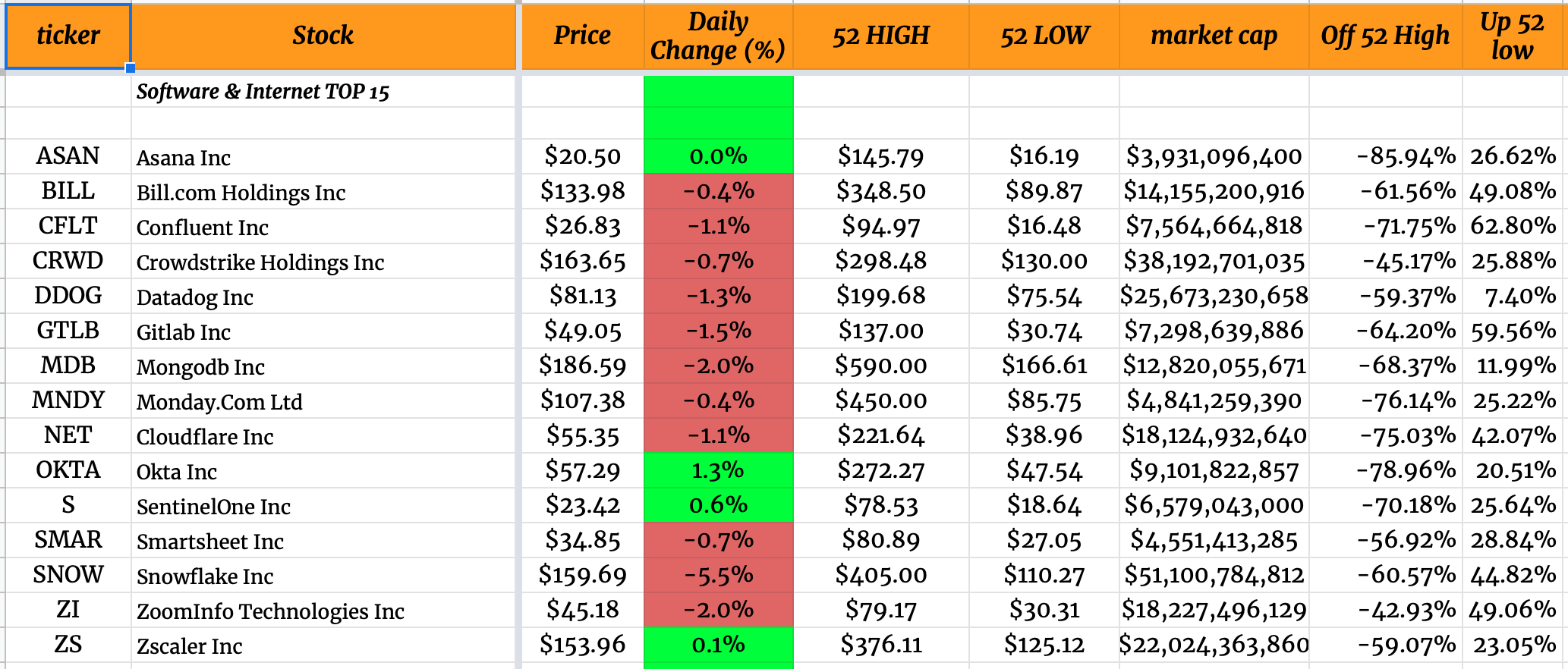Image resolution: width=1568 pixels, height=669 pixels.
Task: Click the Software & Internet TOP 15 cell
Action: (x=263, y=92)
